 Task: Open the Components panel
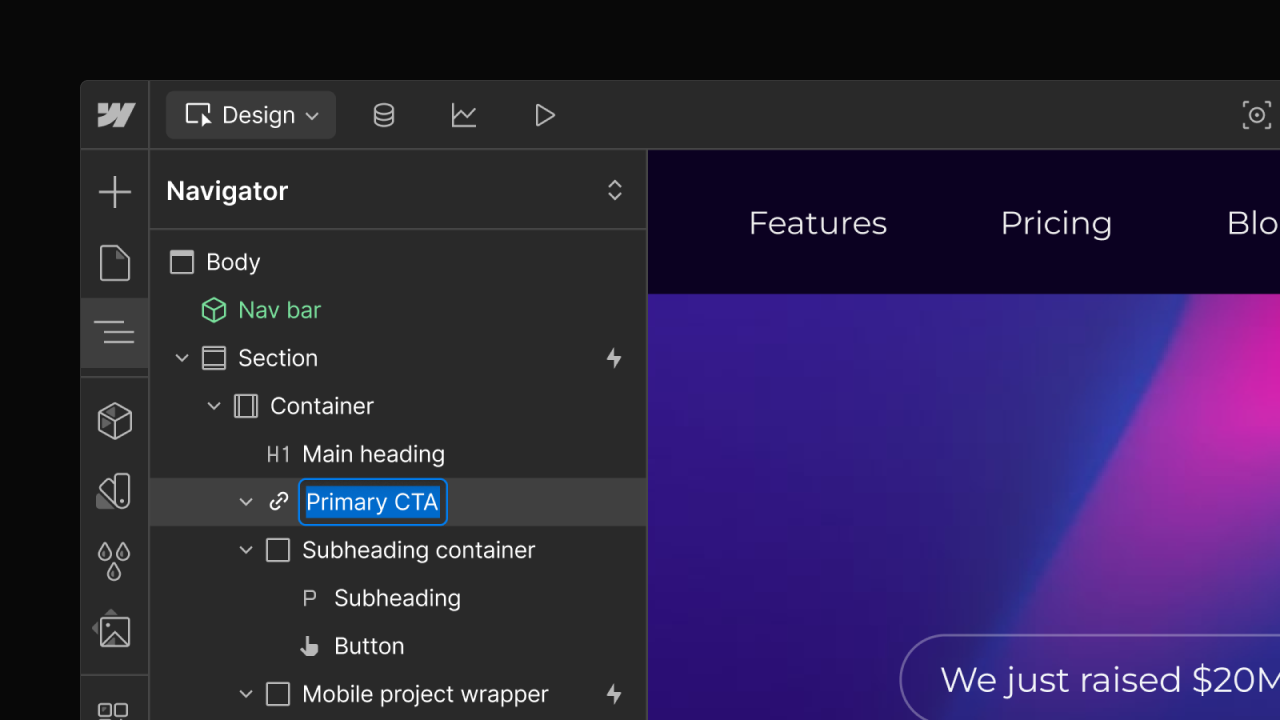115,420
